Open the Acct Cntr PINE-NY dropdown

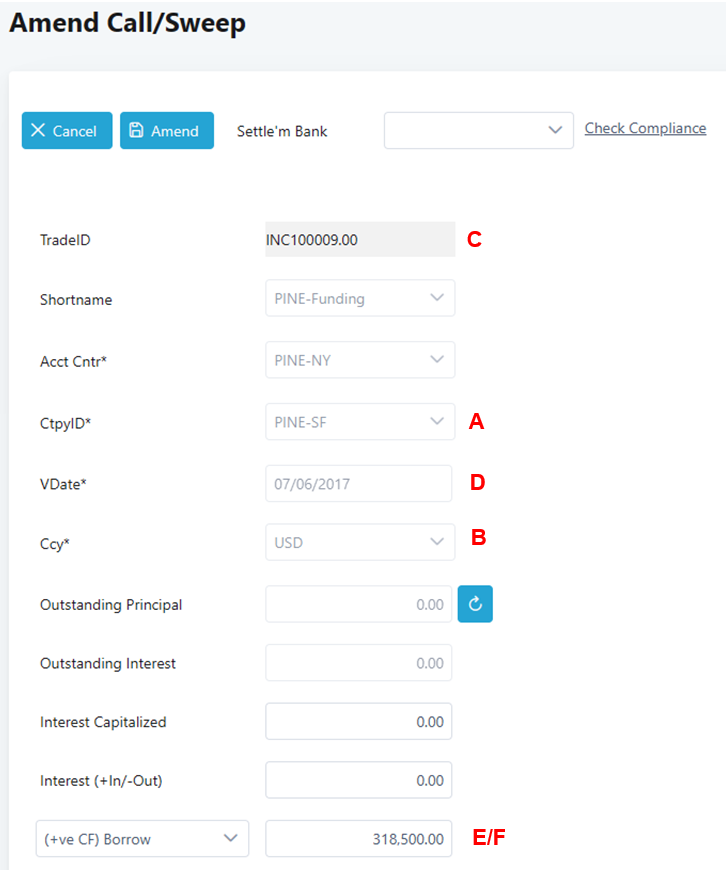pyautogui.click(x=360, y=360)
